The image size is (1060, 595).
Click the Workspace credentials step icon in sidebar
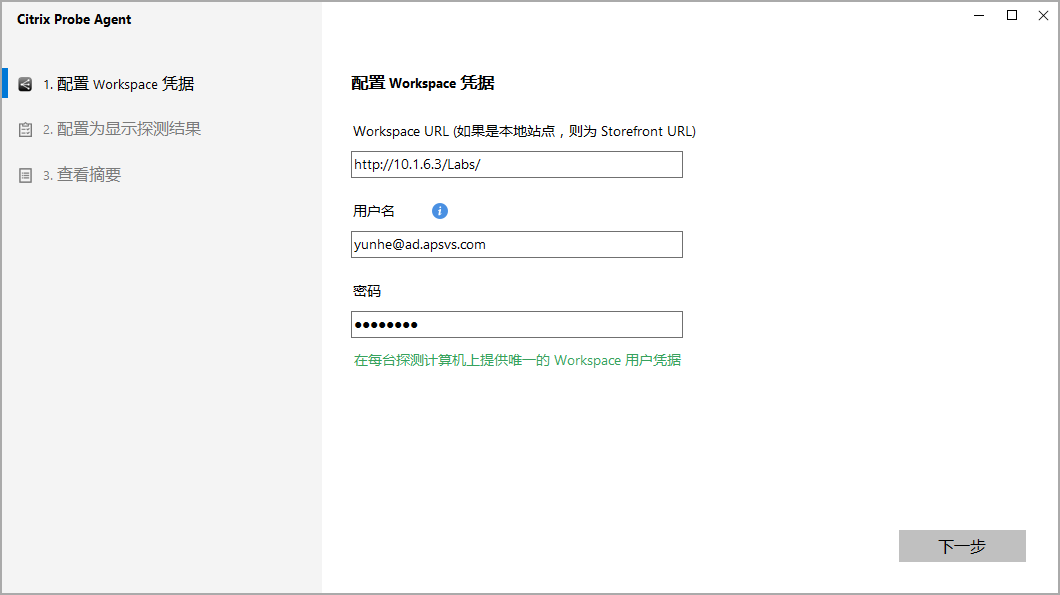25,84
